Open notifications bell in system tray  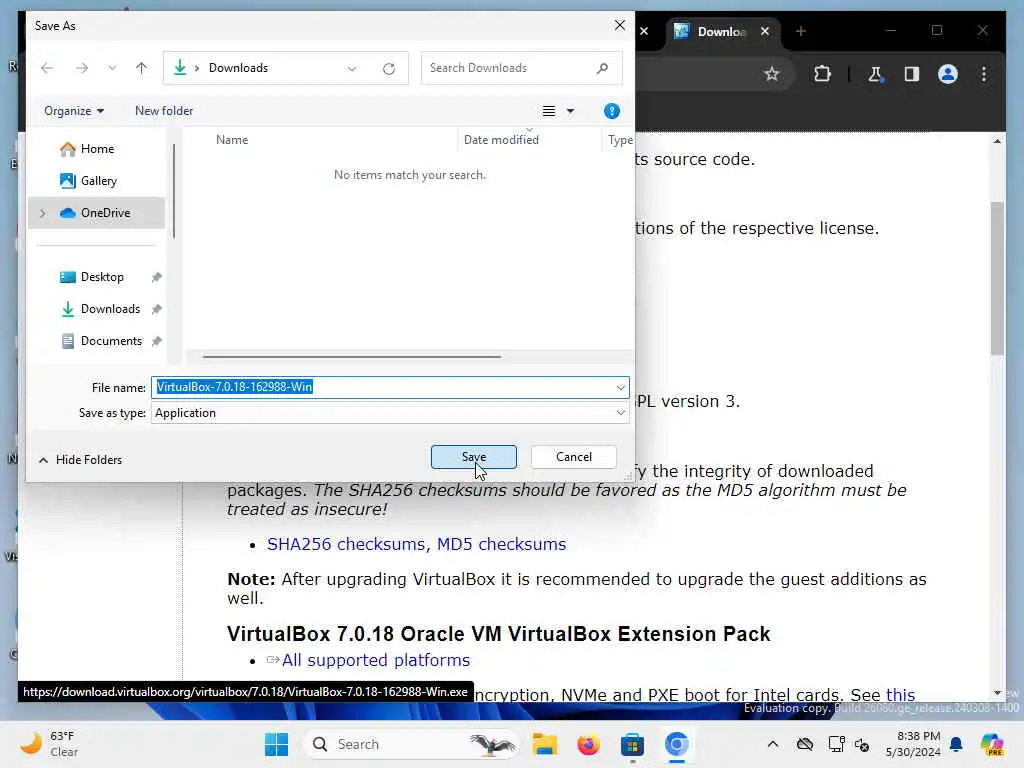956,744
